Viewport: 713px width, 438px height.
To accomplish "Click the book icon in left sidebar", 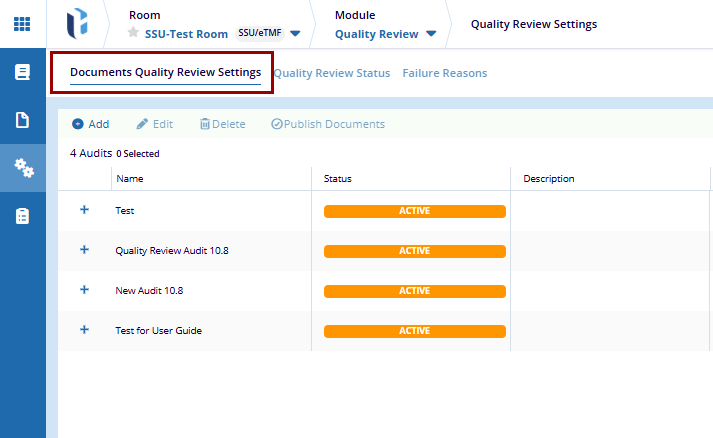I will pyautogui.click(x=22, y=73).
